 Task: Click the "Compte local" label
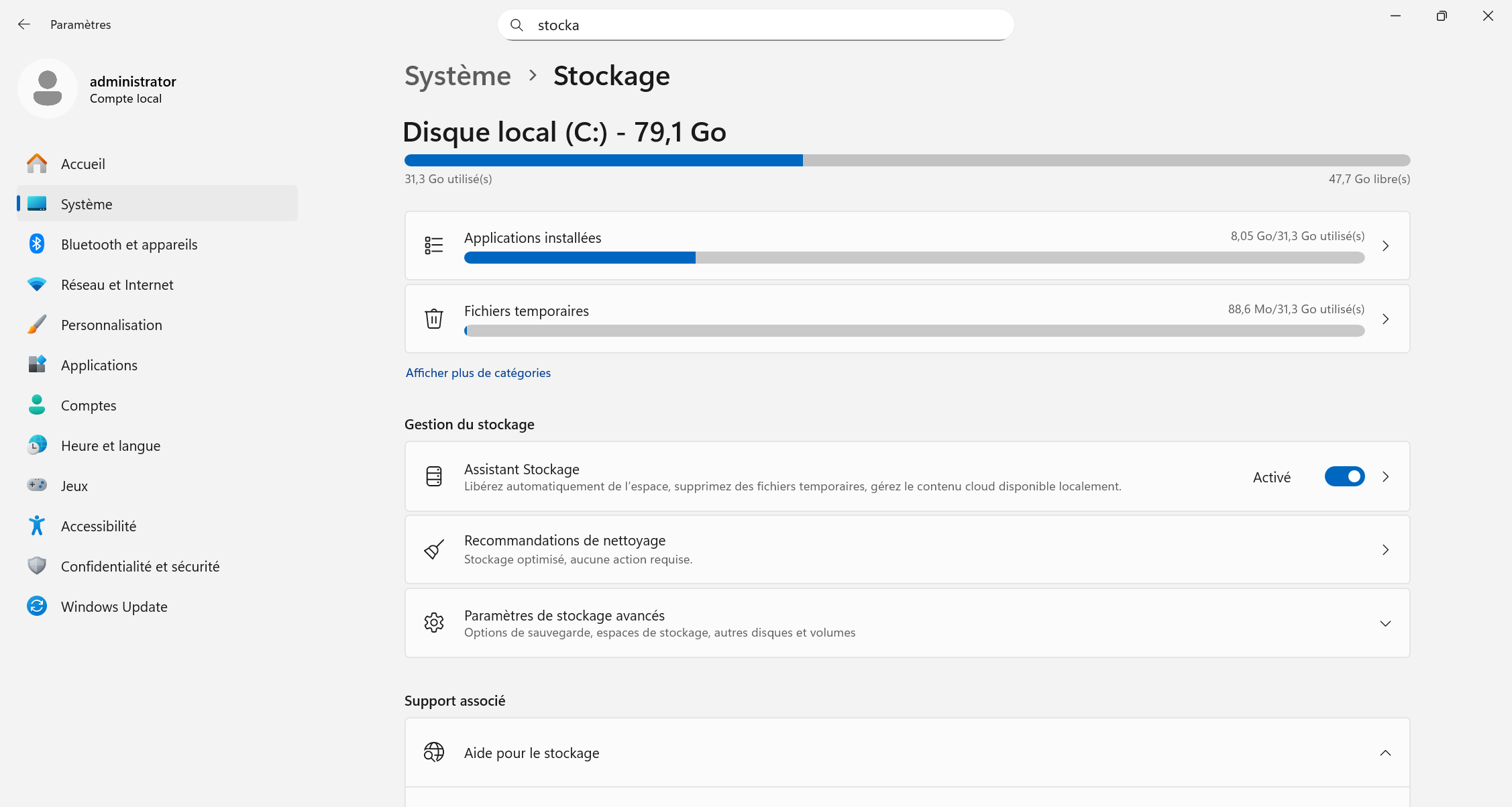tap(125, 99)
